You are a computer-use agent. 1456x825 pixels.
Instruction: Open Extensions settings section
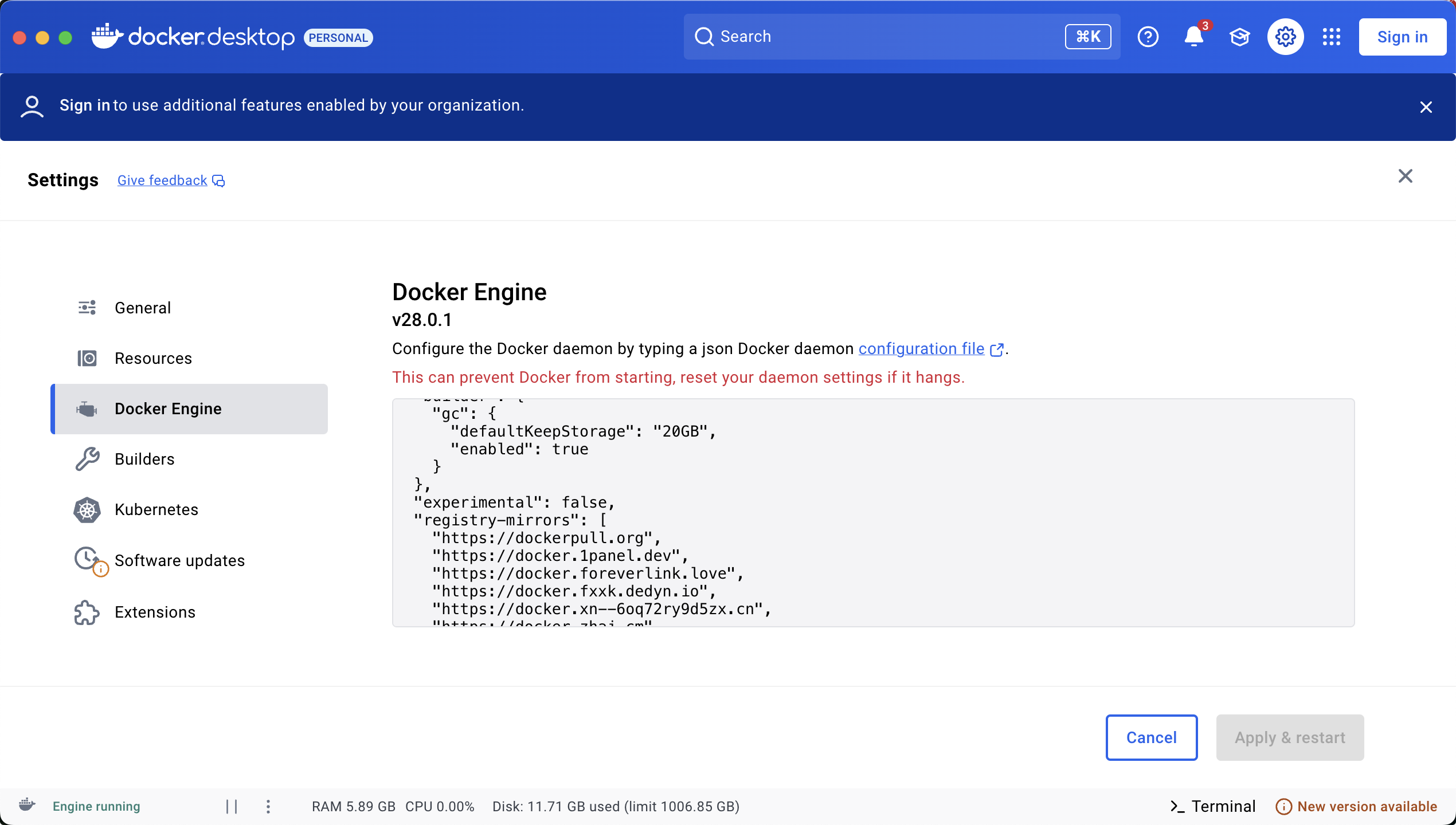coord(155,612)
